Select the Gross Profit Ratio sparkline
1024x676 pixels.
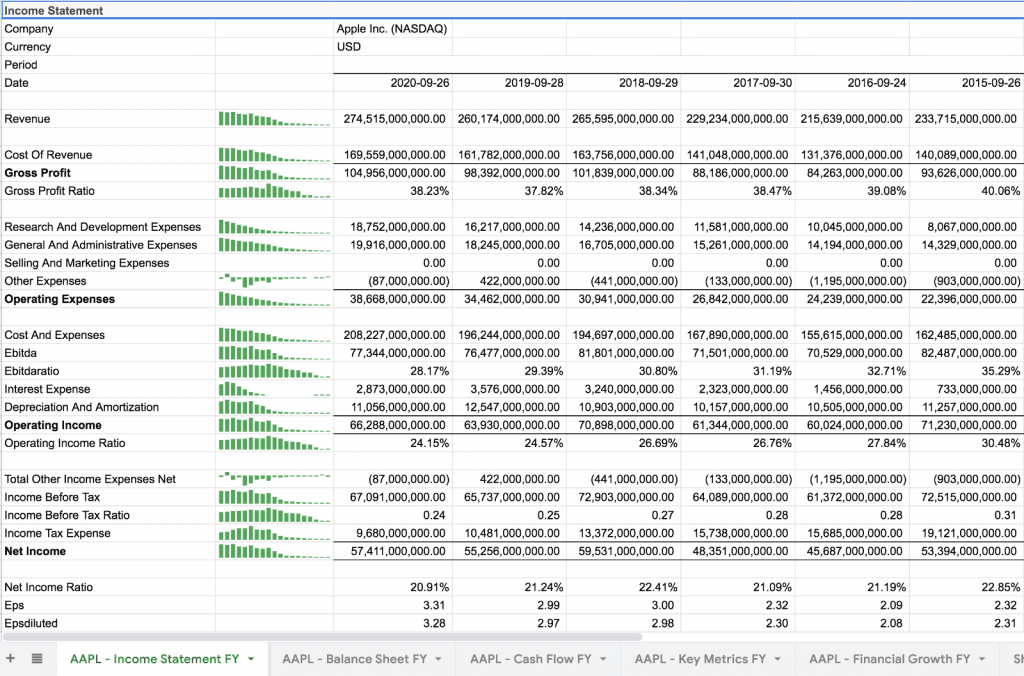(x=274, y=191)
